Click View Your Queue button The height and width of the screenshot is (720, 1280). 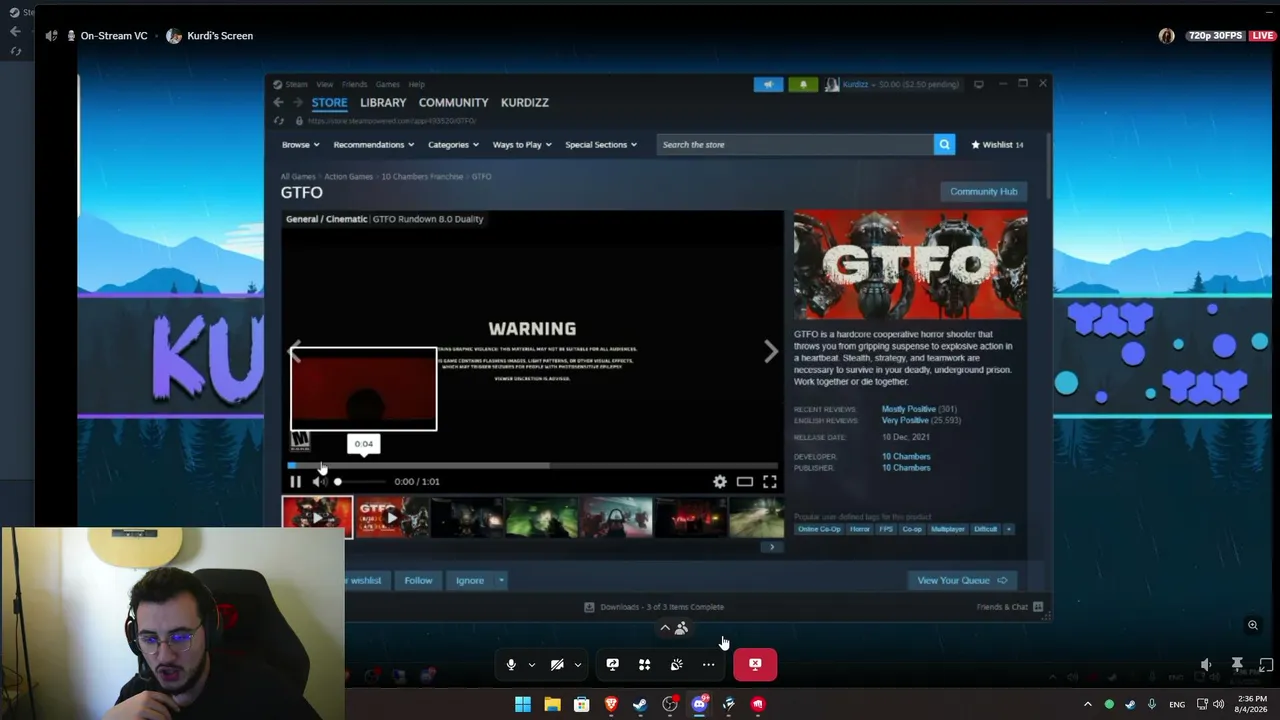[x=961, y=580]
